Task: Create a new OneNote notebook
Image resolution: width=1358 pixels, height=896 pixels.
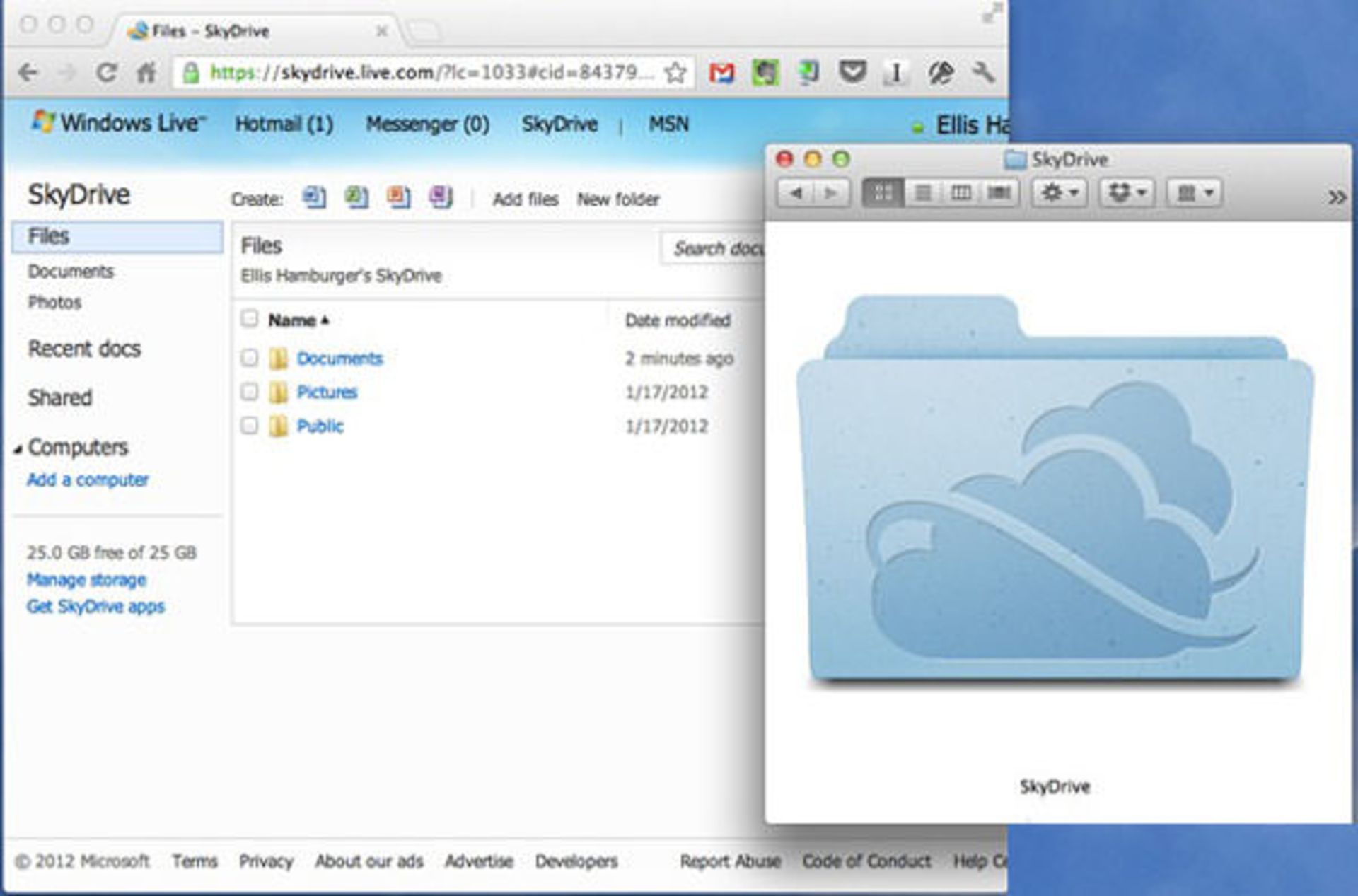Action: pyautogui.click(x=441, y=197)
